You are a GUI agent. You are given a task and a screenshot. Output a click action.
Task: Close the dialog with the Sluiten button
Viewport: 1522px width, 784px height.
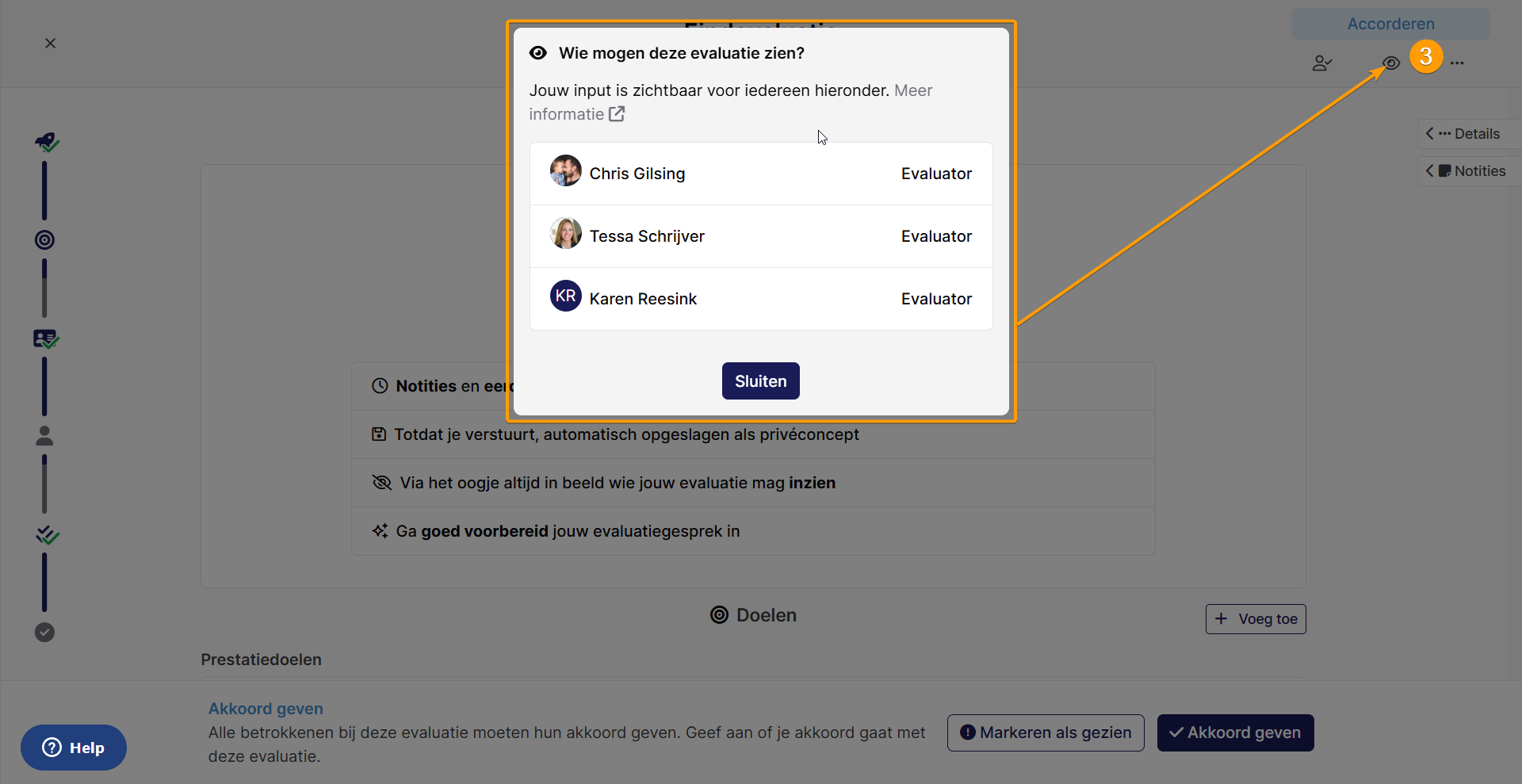760,381
